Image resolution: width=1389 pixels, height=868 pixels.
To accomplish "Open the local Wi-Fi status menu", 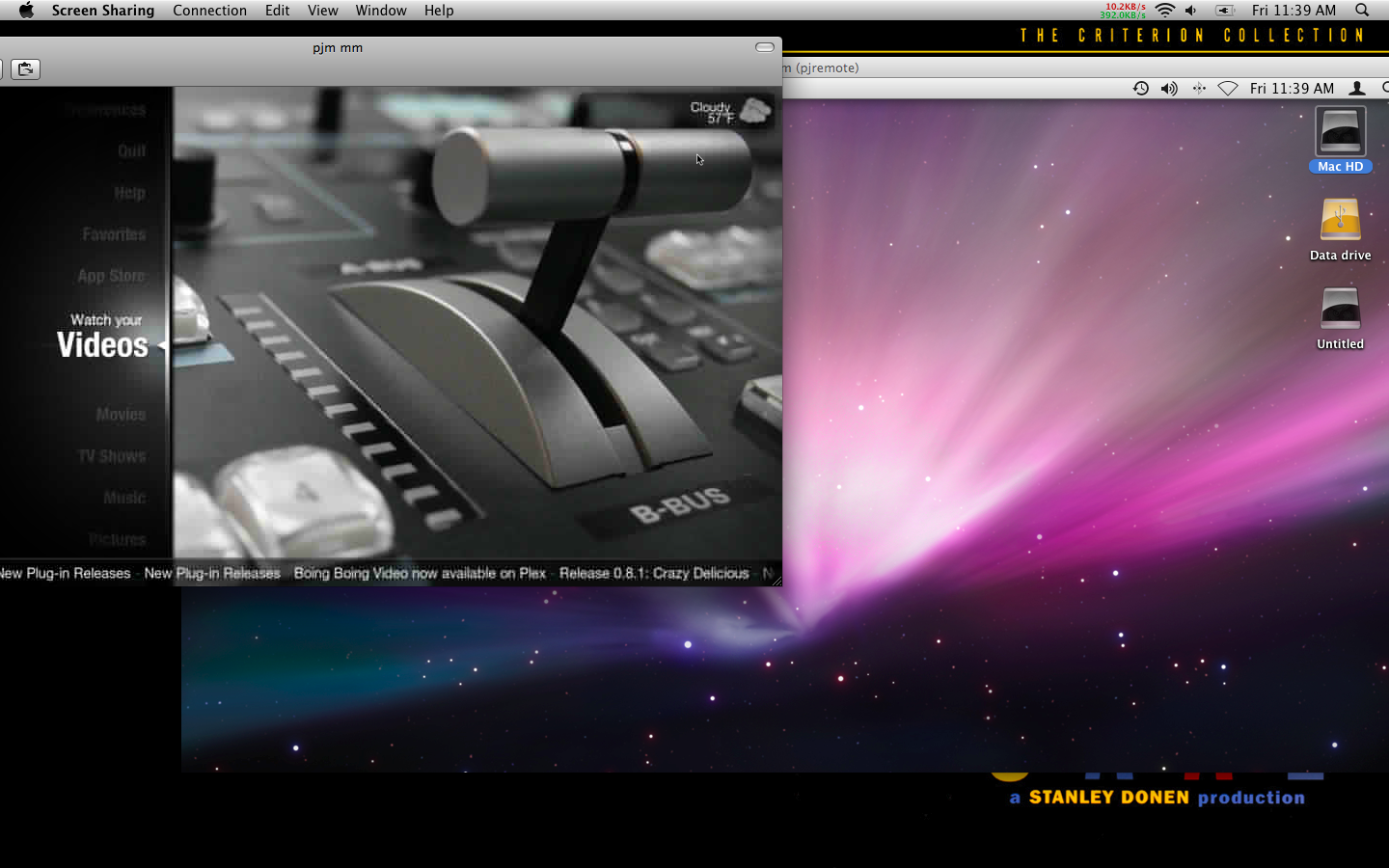I will [x=1165, y=10].
